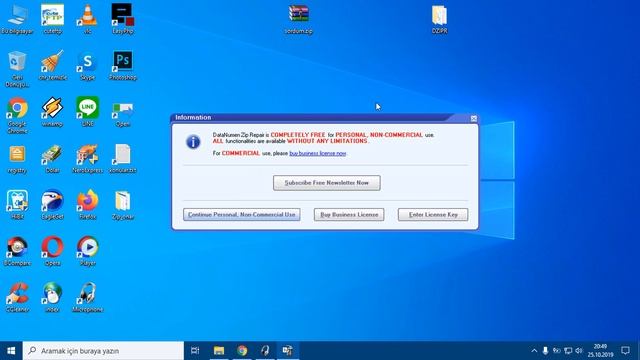Open the taskbar clock and date
Screen dimensions: 640x360
click(600, 351)
